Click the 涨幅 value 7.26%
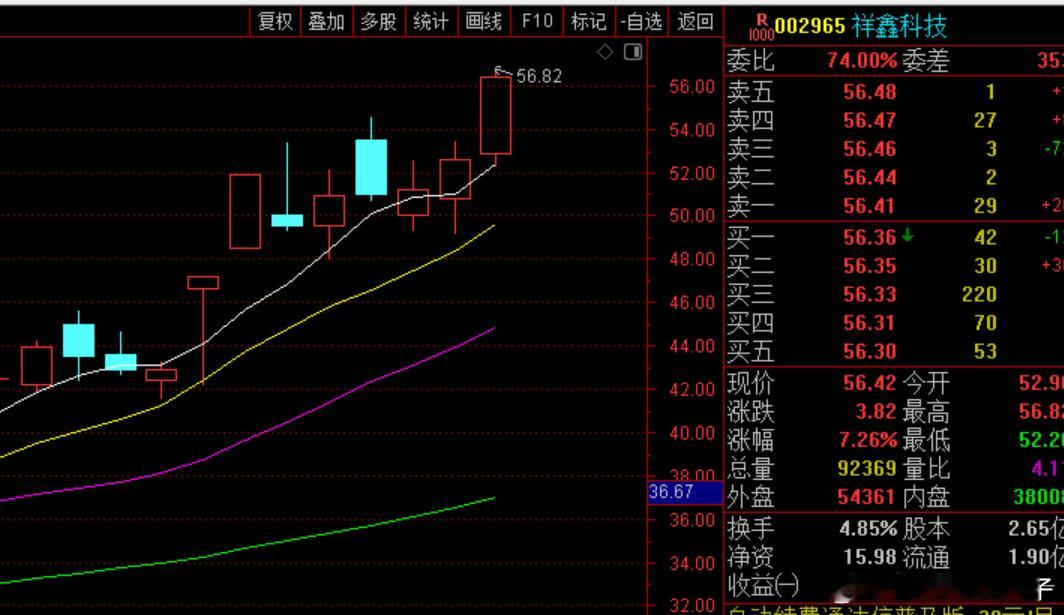Image resolution: width=1064 pixels, height=615 pixels. pos(868,440)
